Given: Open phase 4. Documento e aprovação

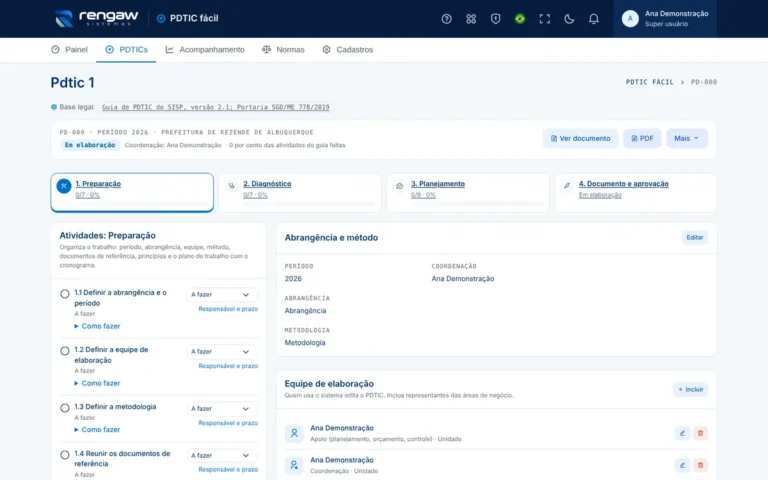Looking at the screenshot, I should [x=636, y=192].
